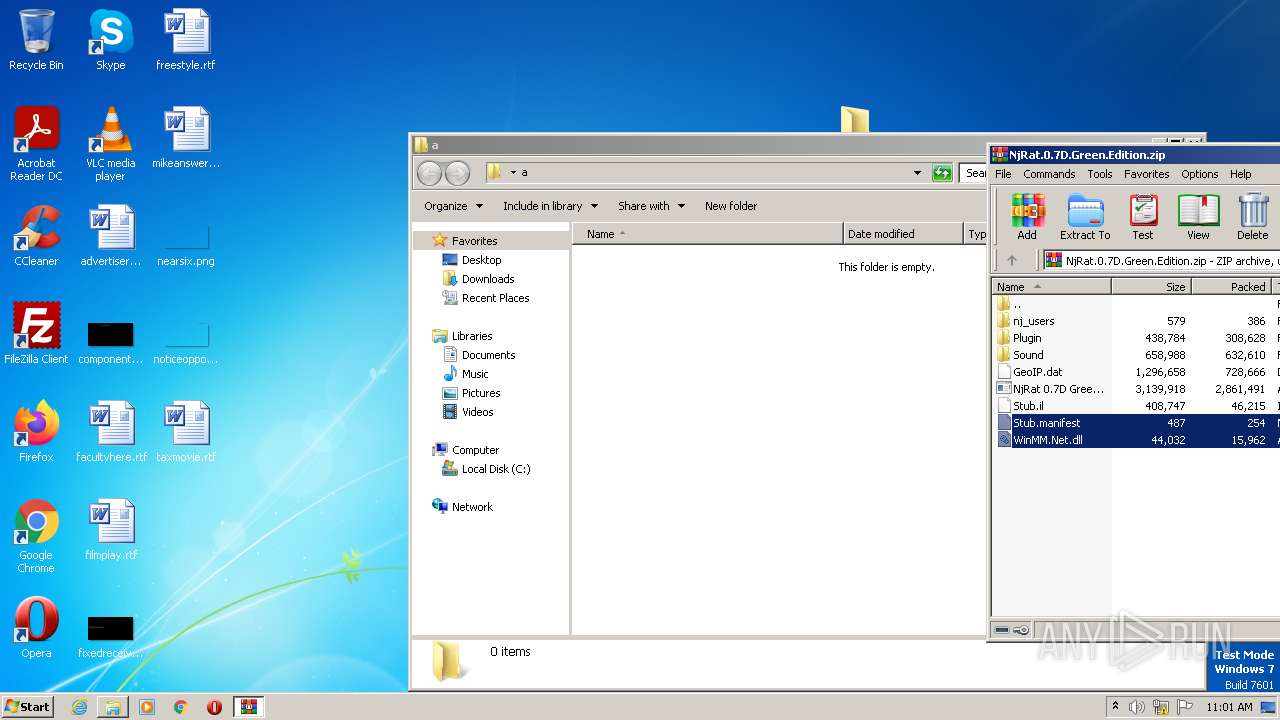Image resolution: width=1280 pixels, height=720 pixels.
Task: Select taxmovie.rtf desktop file
Action: point(185,432)
